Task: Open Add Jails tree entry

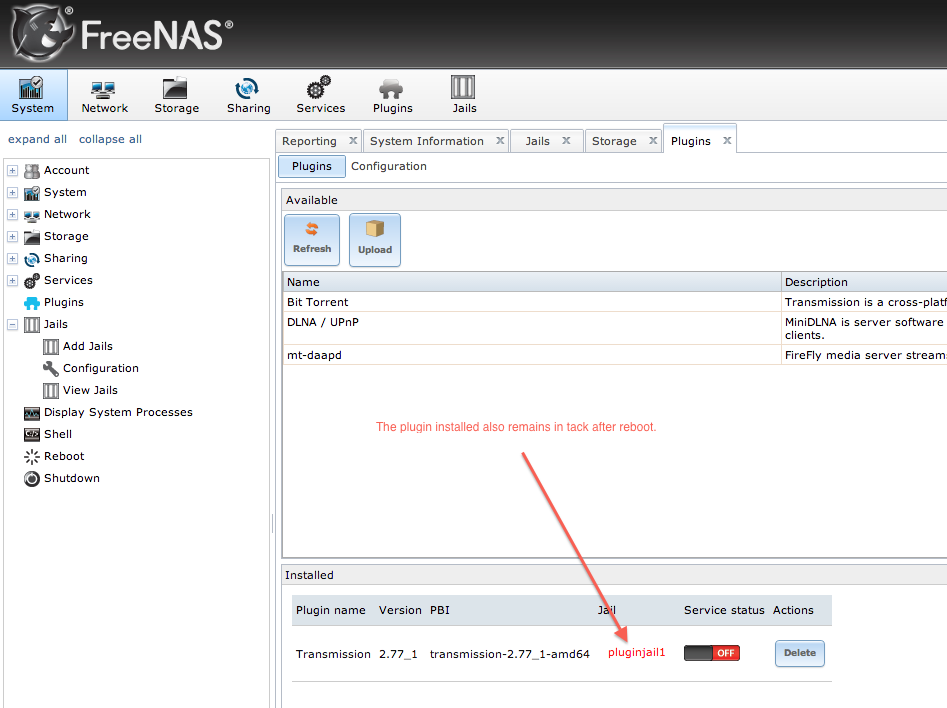Action: [x=88, y=346]
